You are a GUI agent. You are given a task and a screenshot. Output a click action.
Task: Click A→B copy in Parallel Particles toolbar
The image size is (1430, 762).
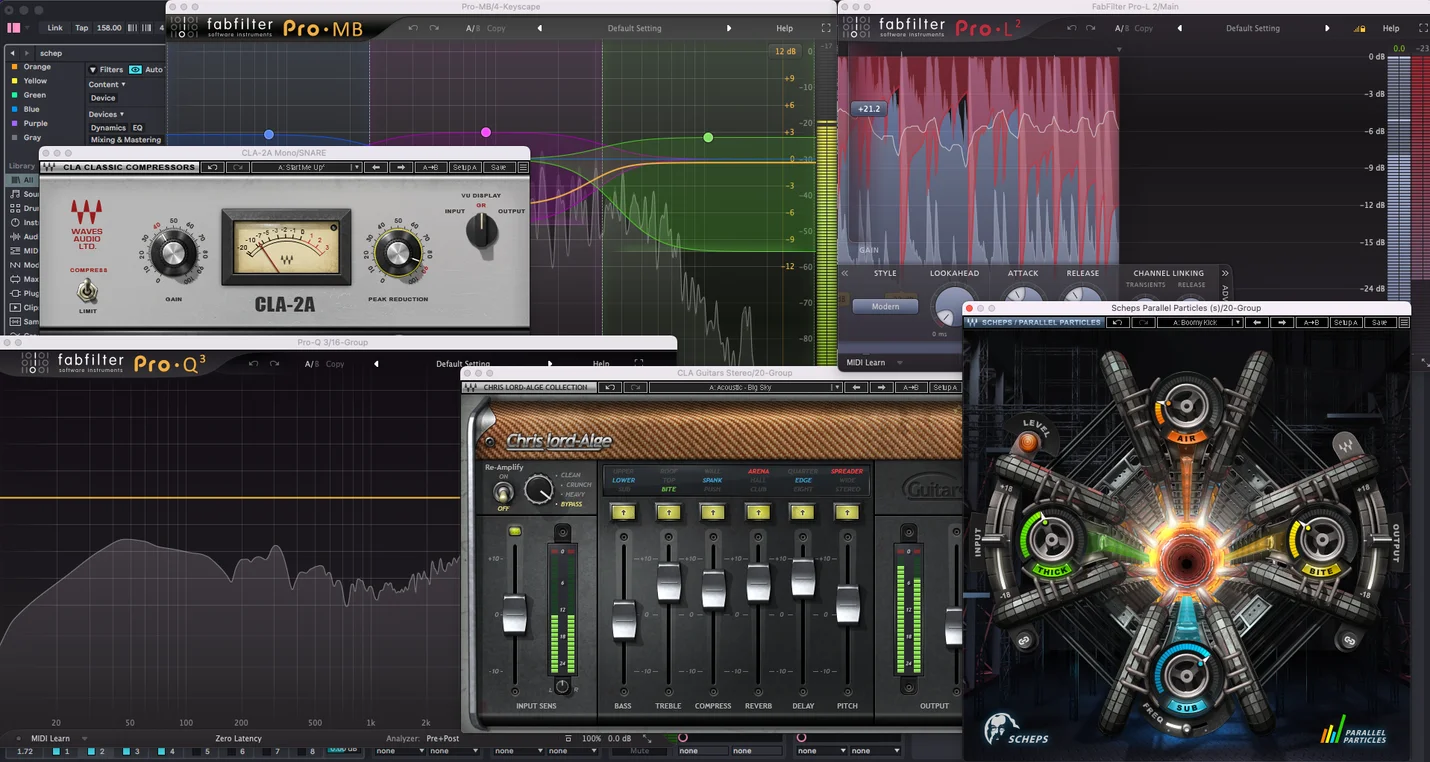[1312, 322]
